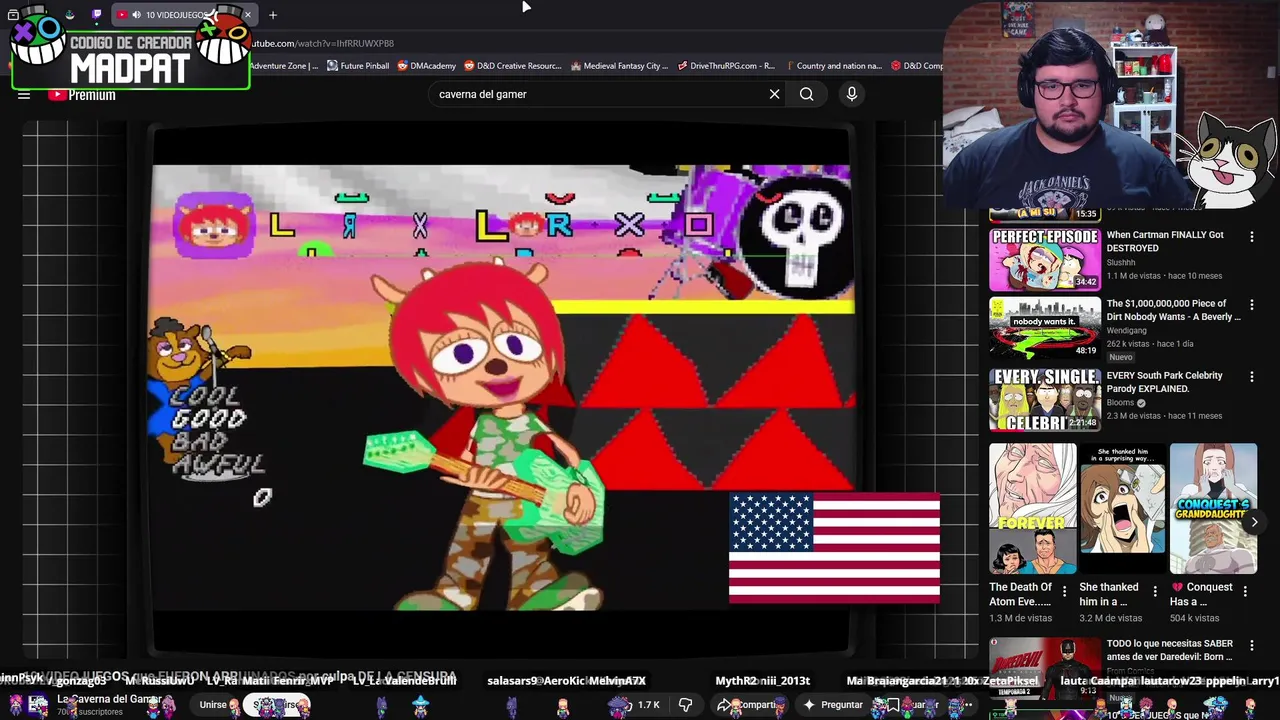The width and height of the screenshot is (1280, 720).
Task: Click the Unirse join button
Action: (213, 705)
